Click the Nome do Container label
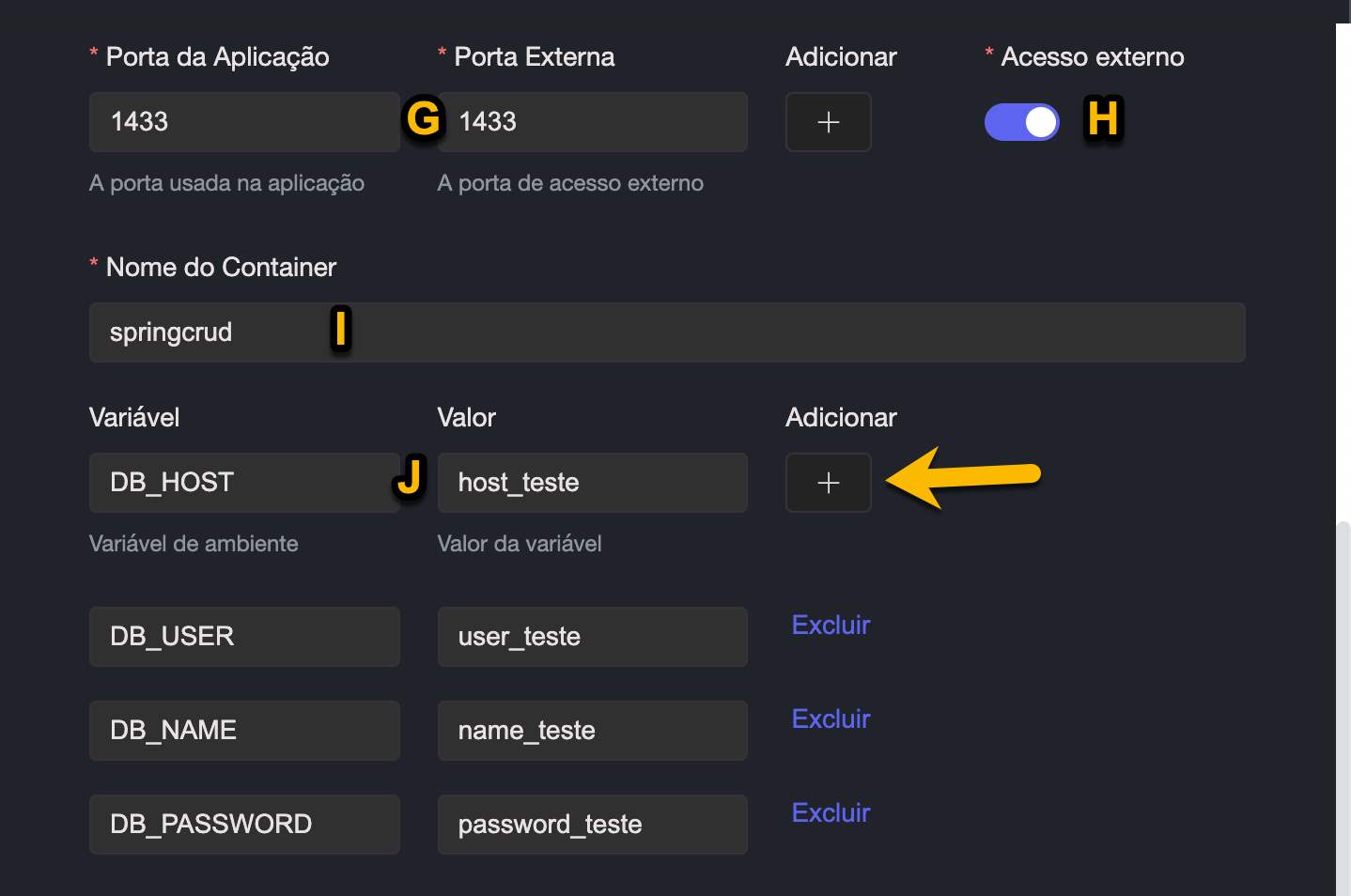 pyautogui.click(x=221, y=268)
